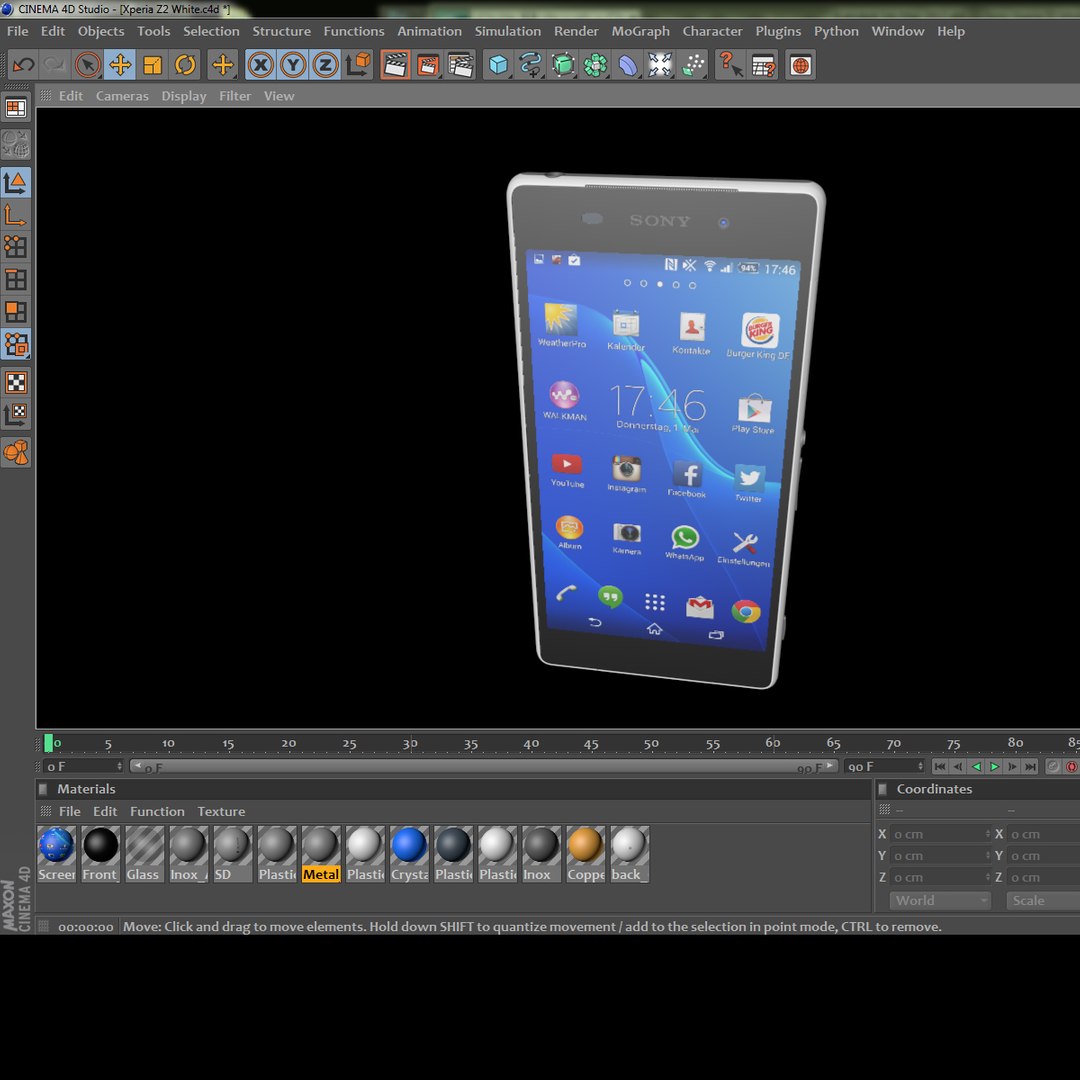Screen dimensions: 1080x1080
Task: Go to end of animation
Action: 1030,766
